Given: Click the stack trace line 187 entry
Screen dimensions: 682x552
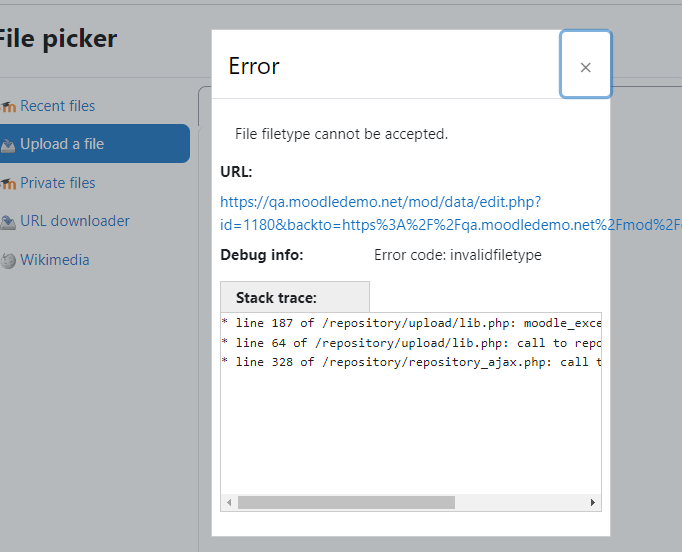Looking at the screenshot, I should pos(411,323).
